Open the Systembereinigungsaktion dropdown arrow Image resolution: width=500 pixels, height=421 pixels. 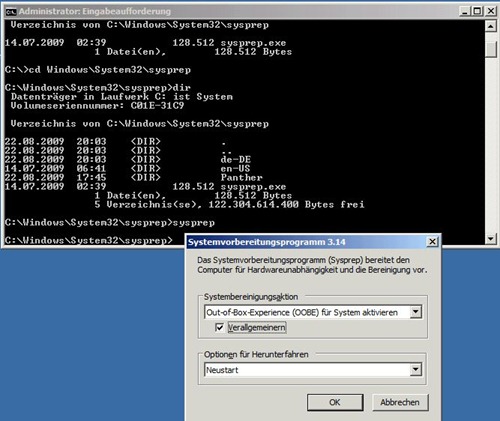415,312
